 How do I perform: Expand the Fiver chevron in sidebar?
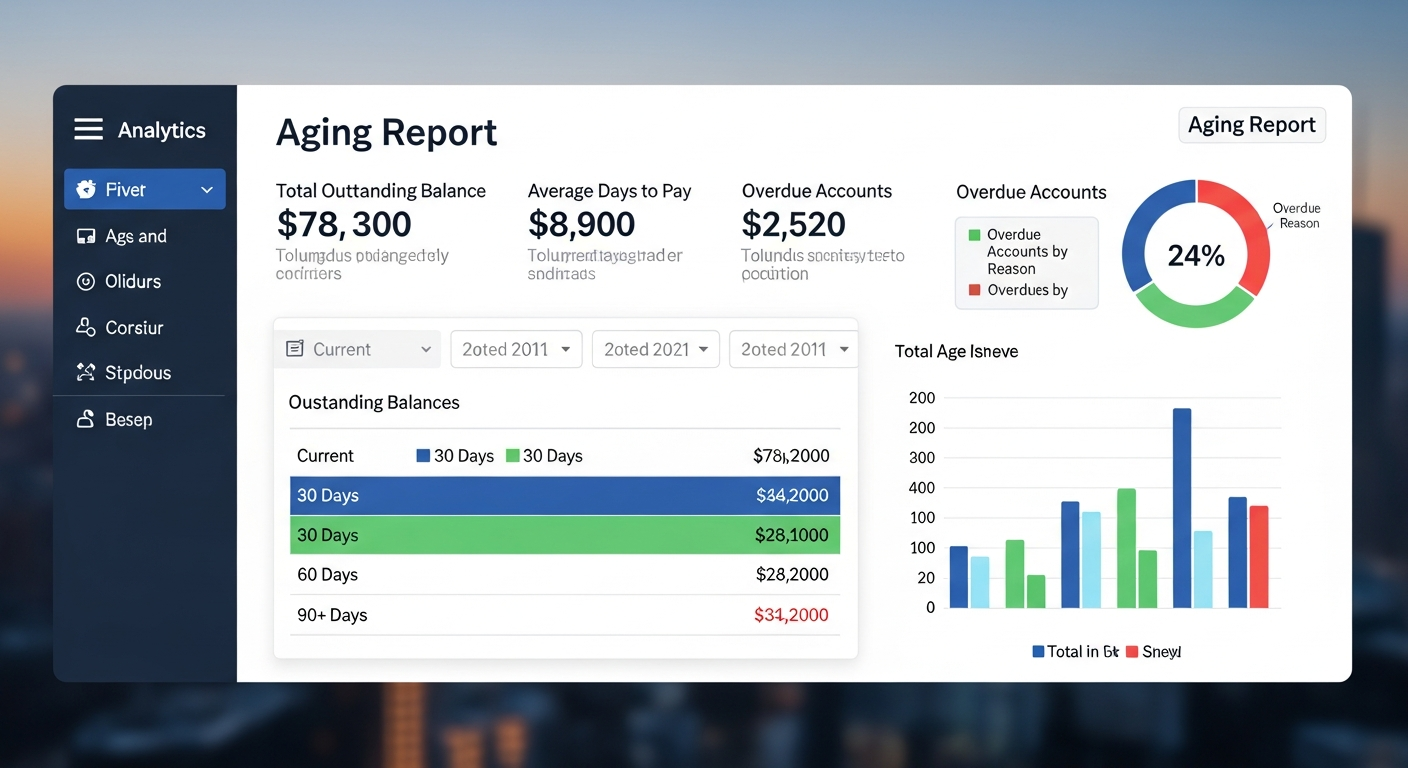tap(207, 190)
